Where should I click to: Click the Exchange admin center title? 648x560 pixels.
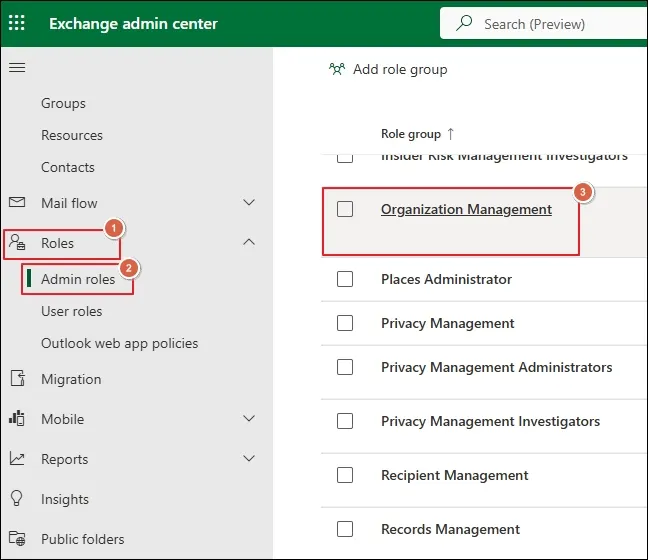(133, 24)
